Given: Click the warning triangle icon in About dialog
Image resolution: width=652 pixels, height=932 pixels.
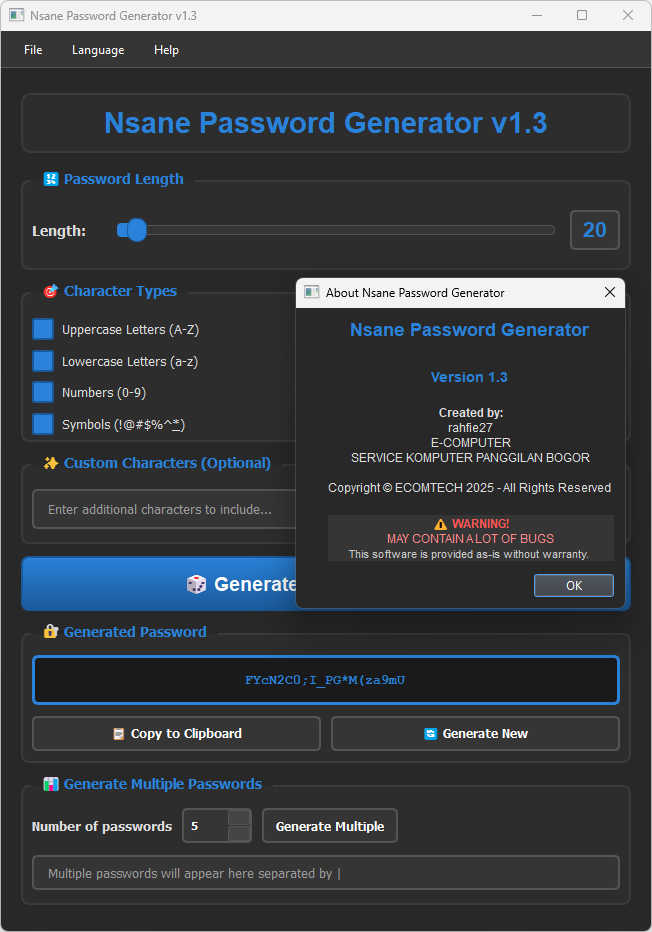Looking at the screenshot, I should coord(440,524).
